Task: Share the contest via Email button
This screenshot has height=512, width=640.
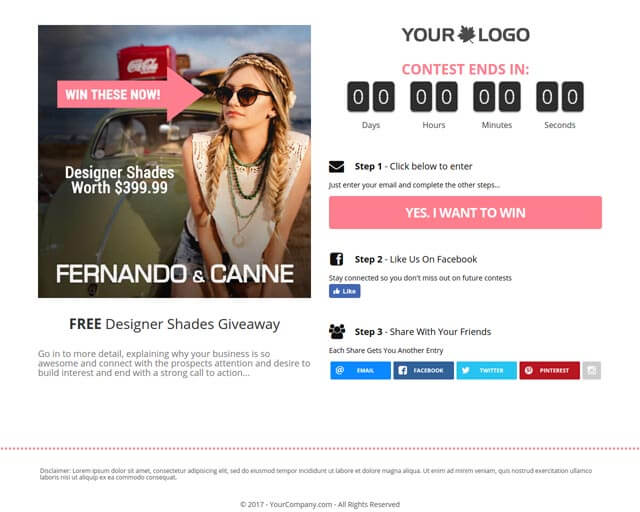Action: click(360, 370)
